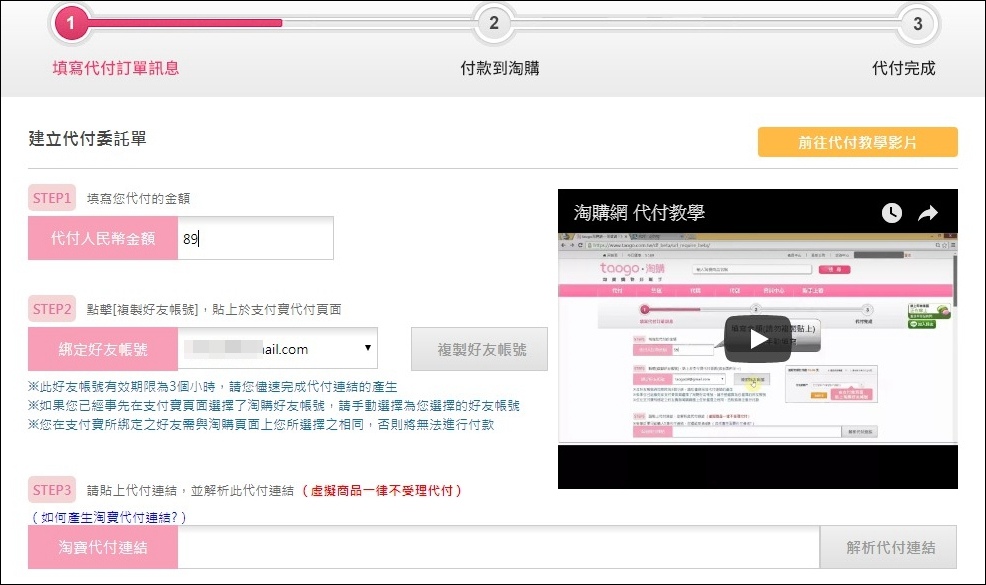Click the share arrow icon on video
Viewport: 986px width, 585px height.
point(928,213)
